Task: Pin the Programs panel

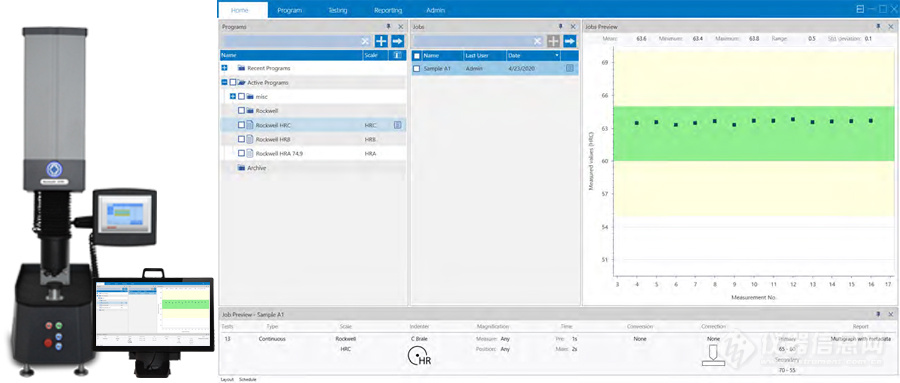Action: coord(389,26)
